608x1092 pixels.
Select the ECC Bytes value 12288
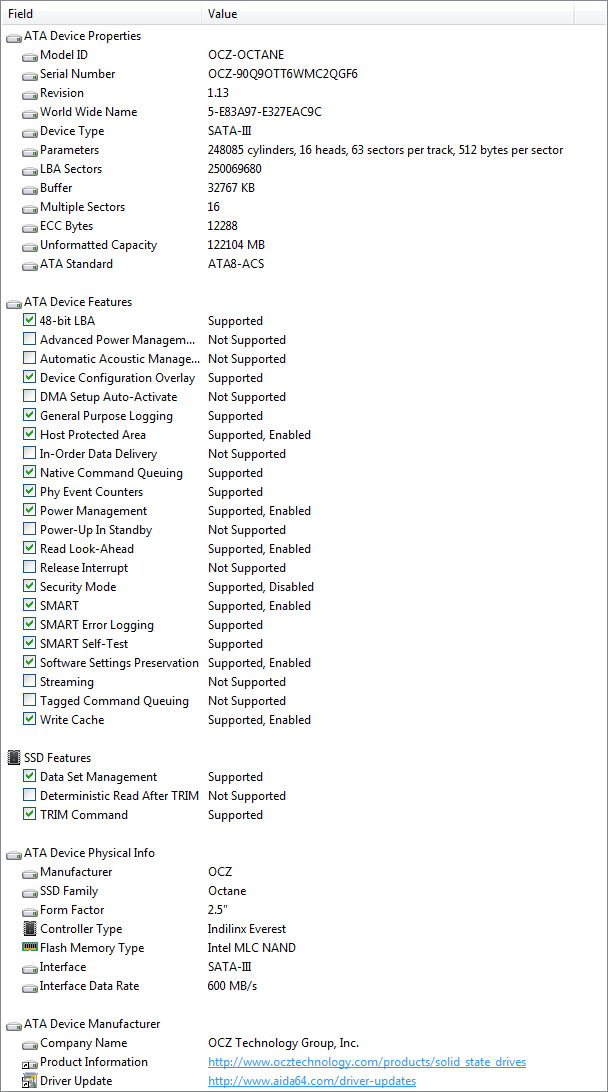coord(223,226)
